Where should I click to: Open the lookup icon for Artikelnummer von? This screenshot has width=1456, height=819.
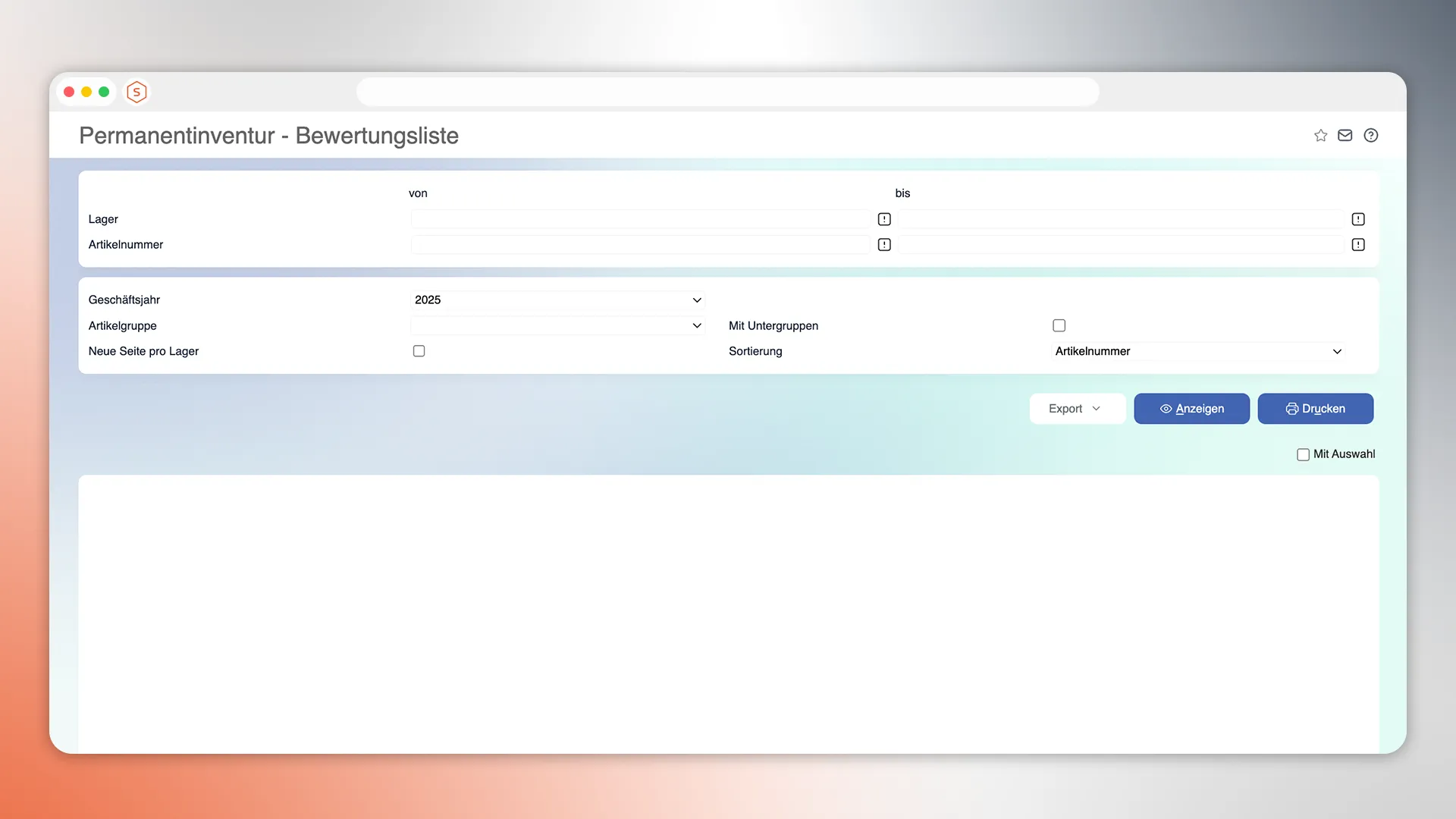tap(884, 245)
